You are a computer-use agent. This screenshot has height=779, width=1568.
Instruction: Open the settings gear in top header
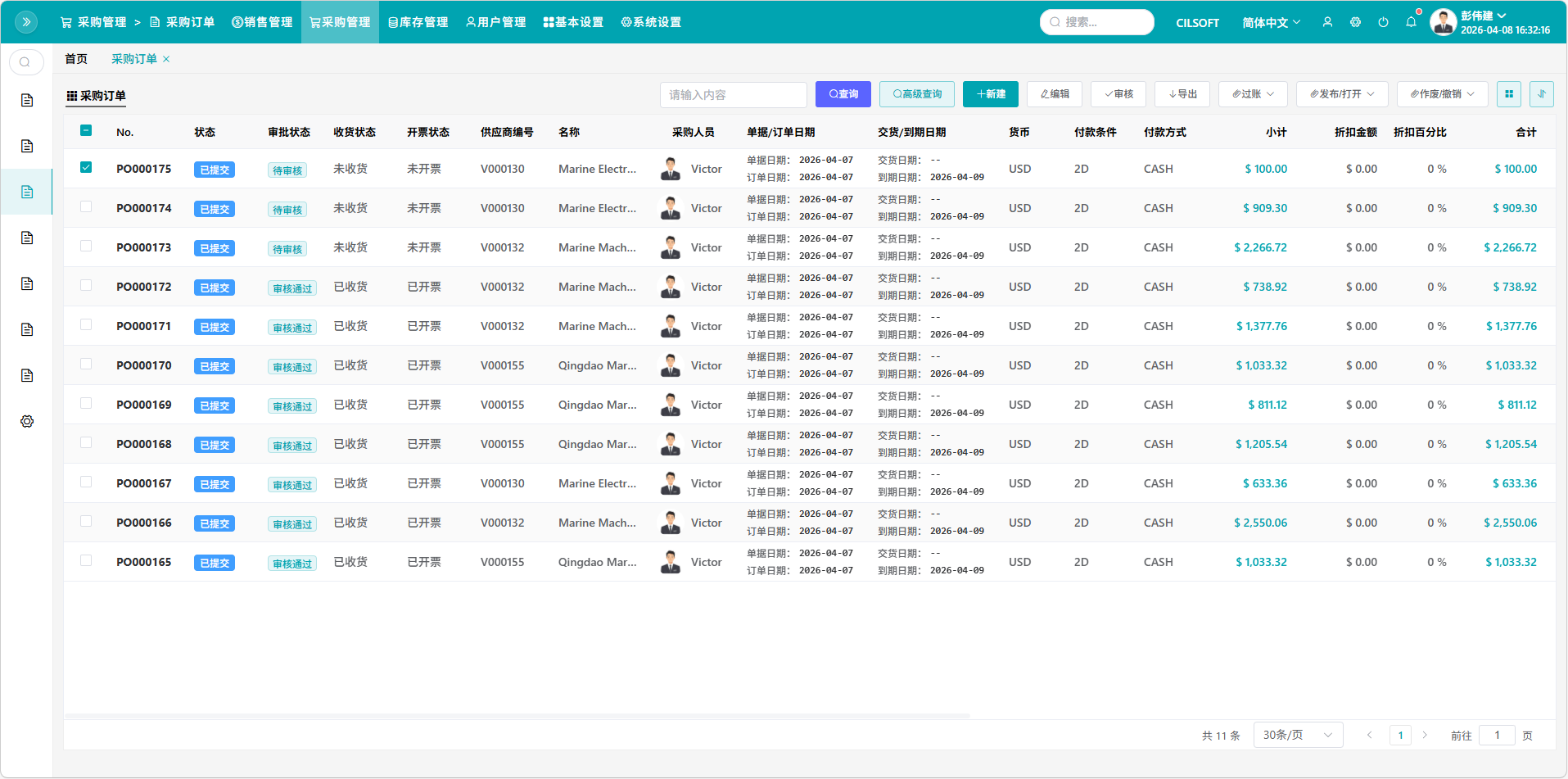click(1355, 22)
